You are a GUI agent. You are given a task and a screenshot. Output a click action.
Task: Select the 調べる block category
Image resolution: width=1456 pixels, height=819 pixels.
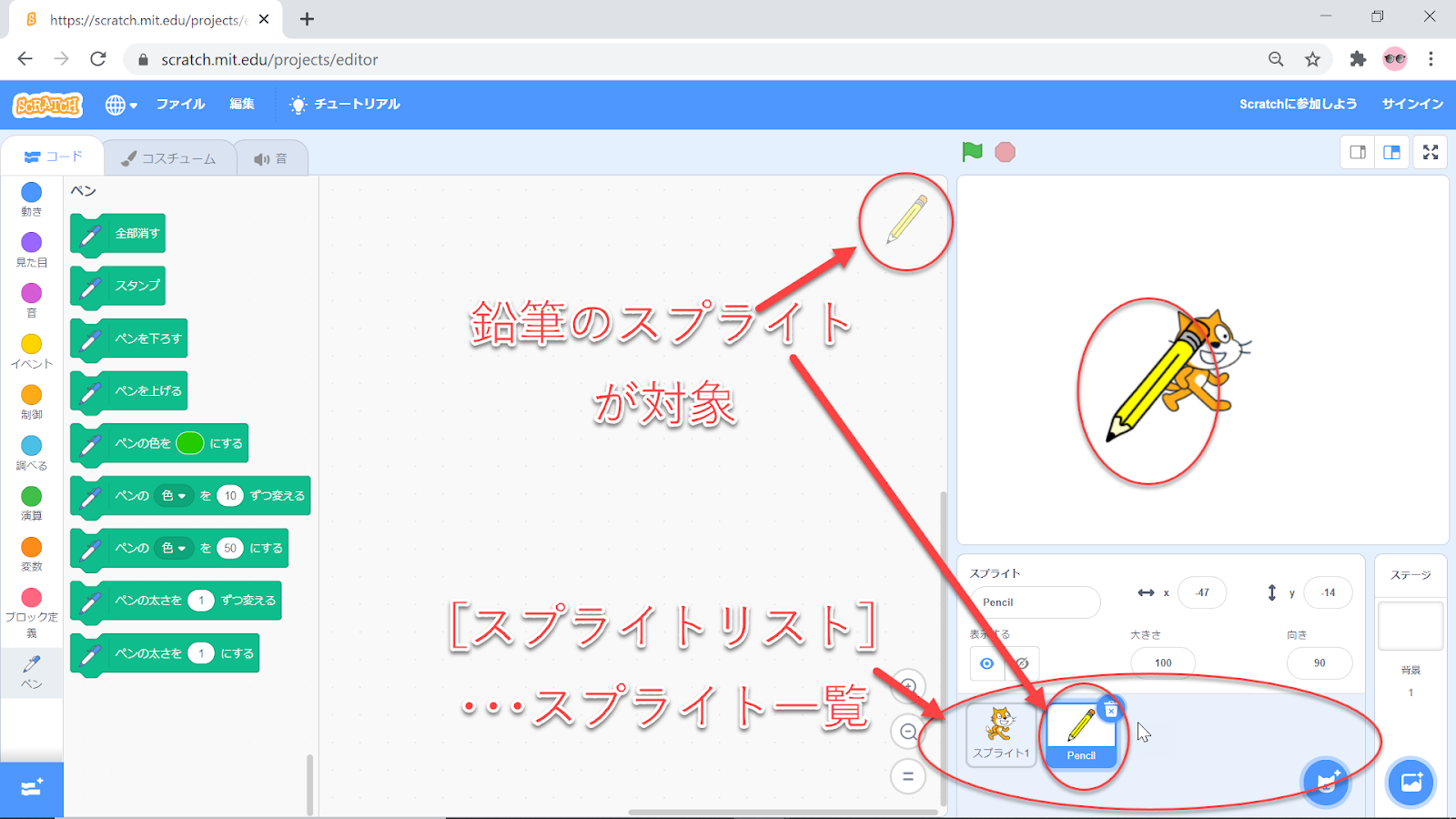[x=31, y=452]
